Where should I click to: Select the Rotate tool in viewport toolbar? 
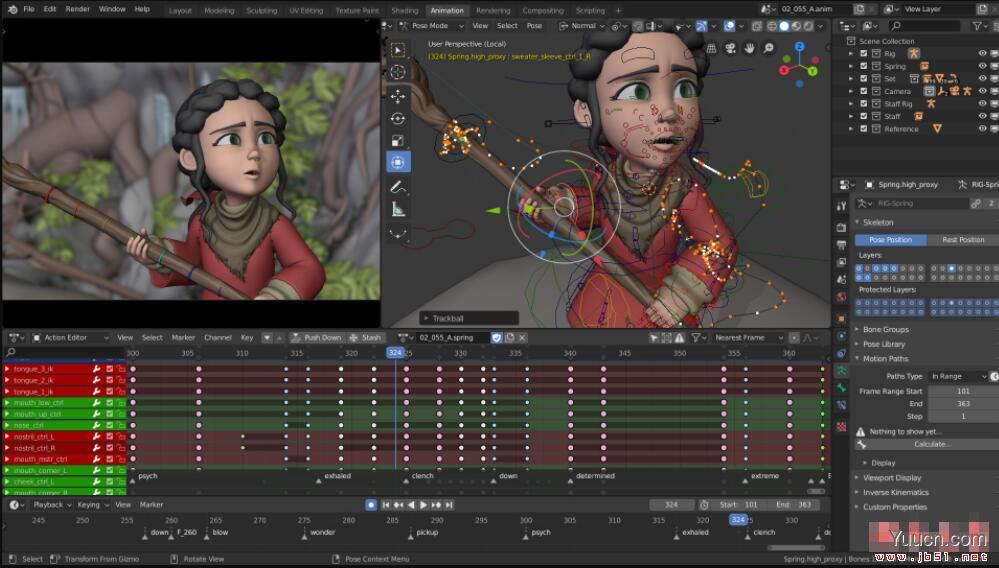coord(398,118)
